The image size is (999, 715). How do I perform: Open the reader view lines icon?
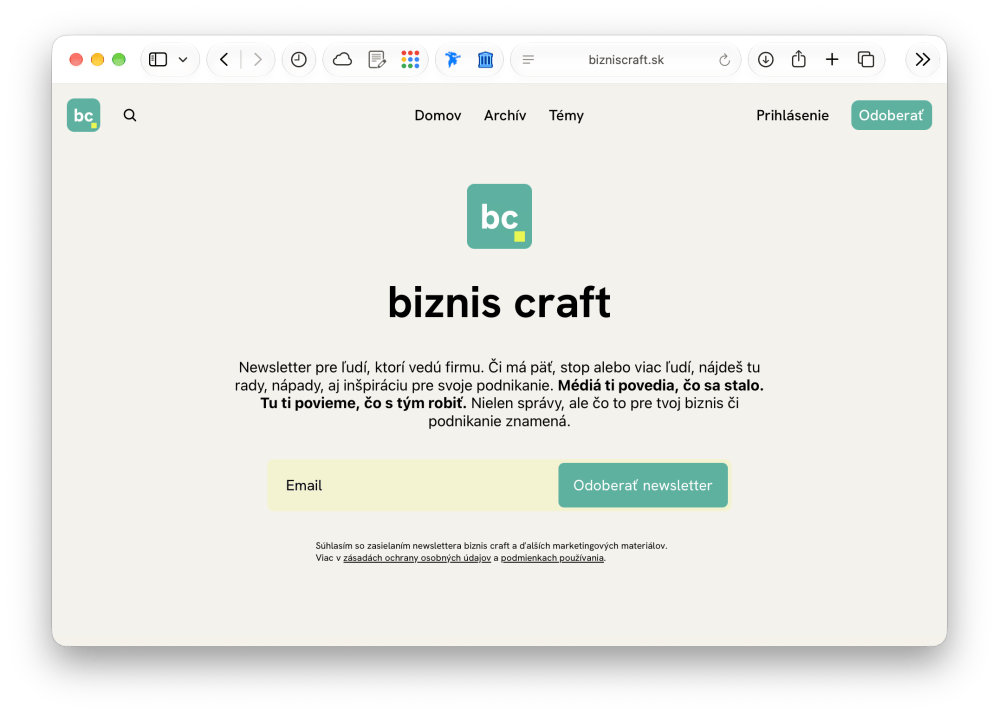pos(528,60)
